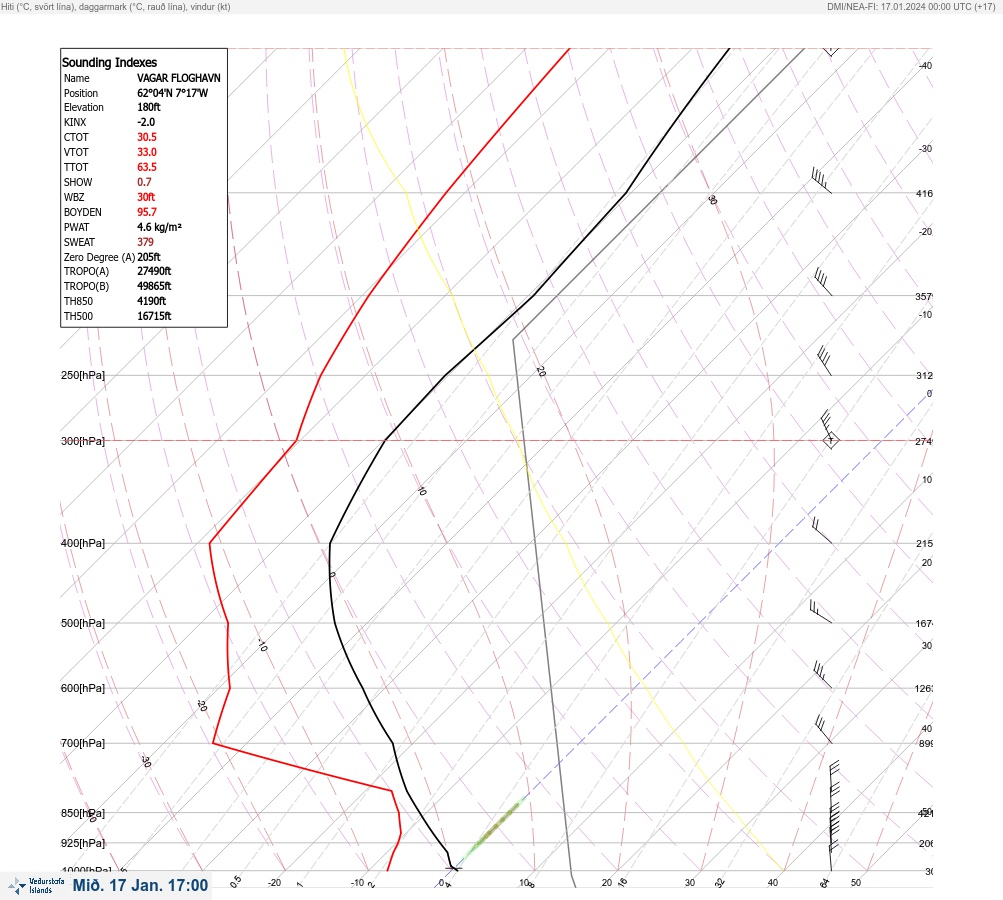Click the wind barb at 700 hPa level
Image resolution: width=1003 pixels, height=900 pixels.
click(x=823, y=730)
